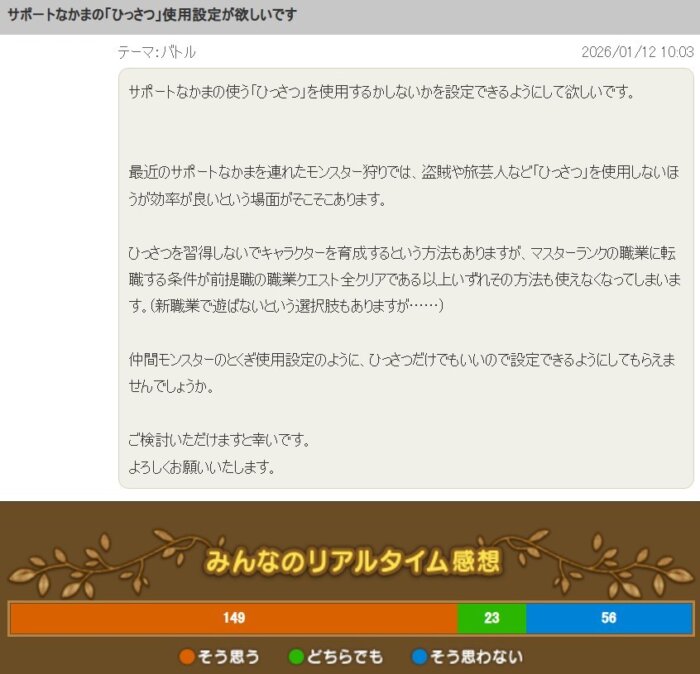The image size is (700, 674).
Task: Click the green bar segment showing 23
Action: click(x=491, y=618)
